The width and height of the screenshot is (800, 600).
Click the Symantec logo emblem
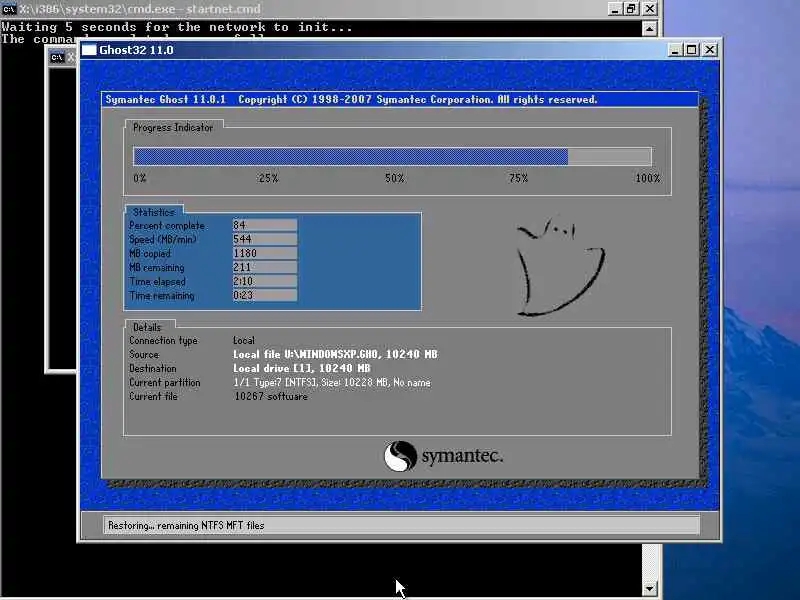pos(400,456)
